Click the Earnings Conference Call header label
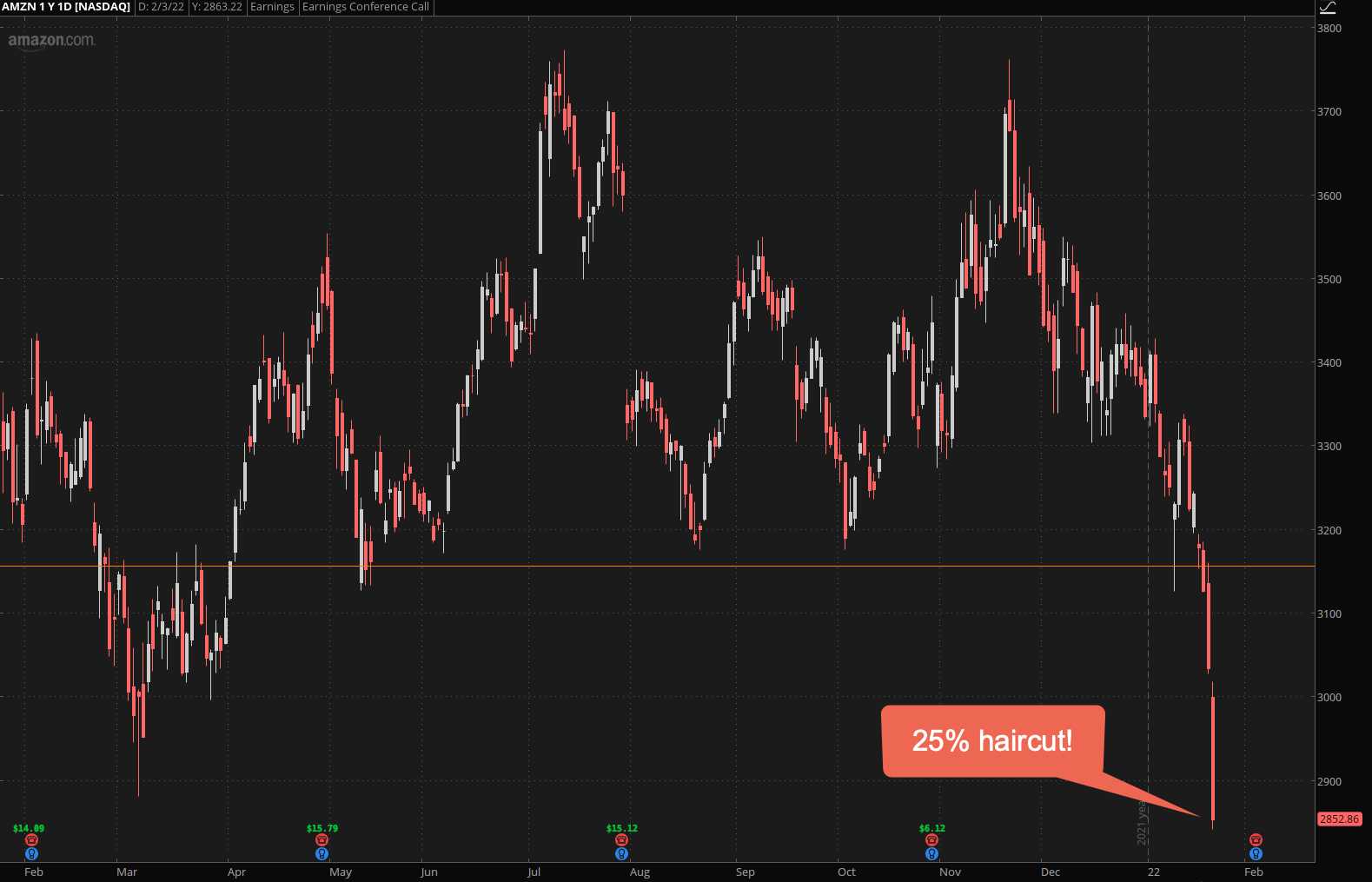Viewport: 1372px width, 882px height. [366, 7]
